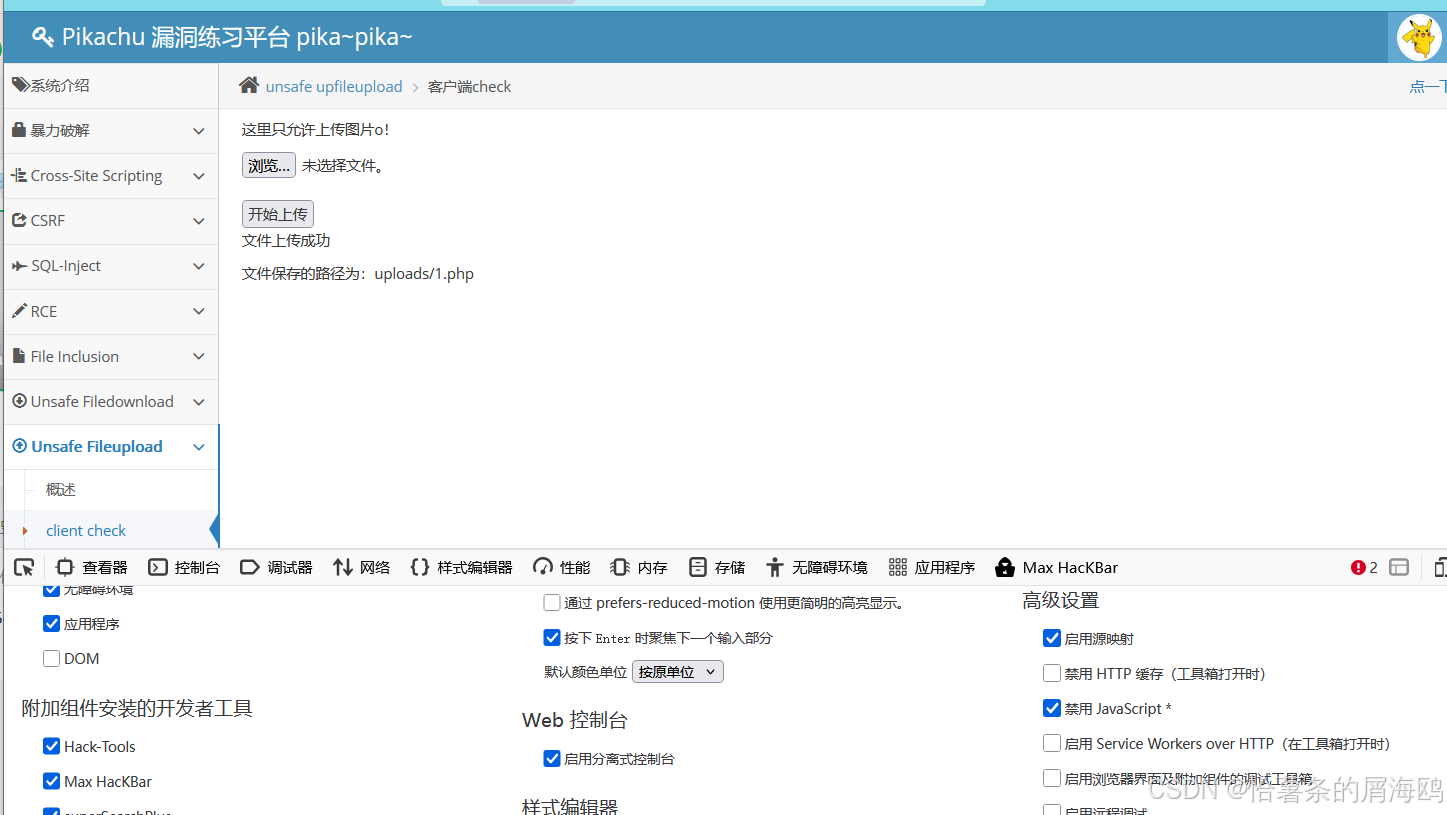Image resolution: width=1447 pixels, height=815 pixels.
Task: Click the share icon beside CSRF
Action: click(19, 220)
